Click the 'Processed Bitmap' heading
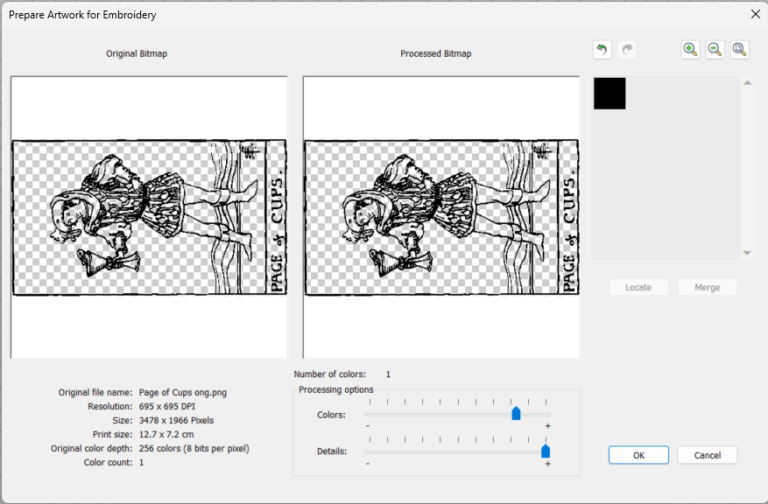 [x=435, y=53]
